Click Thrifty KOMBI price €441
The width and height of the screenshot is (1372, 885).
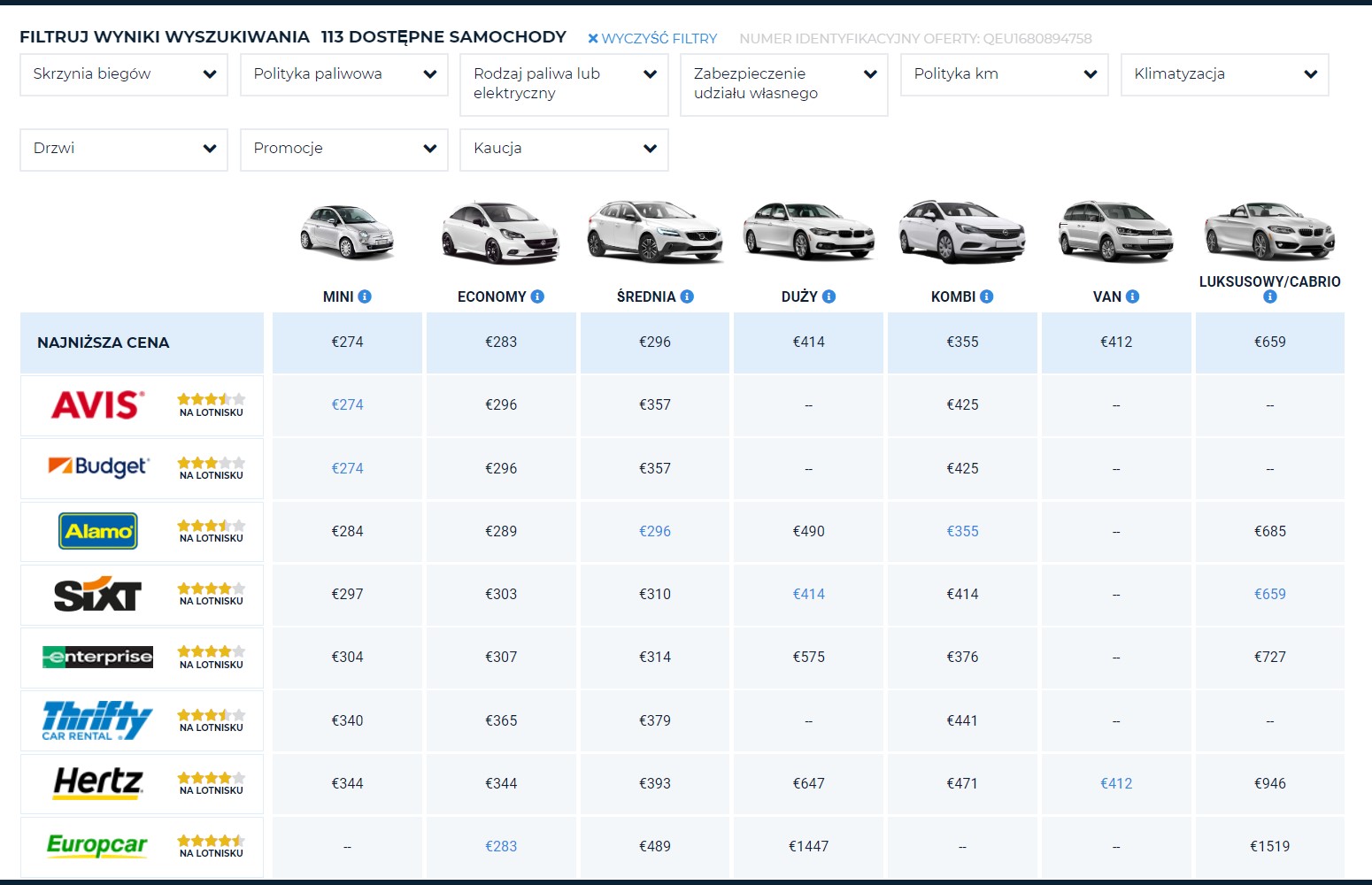(x=962, y=720)
